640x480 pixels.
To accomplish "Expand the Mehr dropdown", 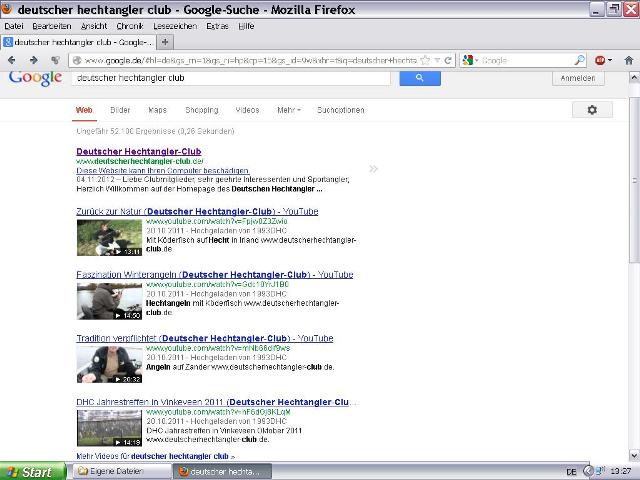I will (289, 110).
